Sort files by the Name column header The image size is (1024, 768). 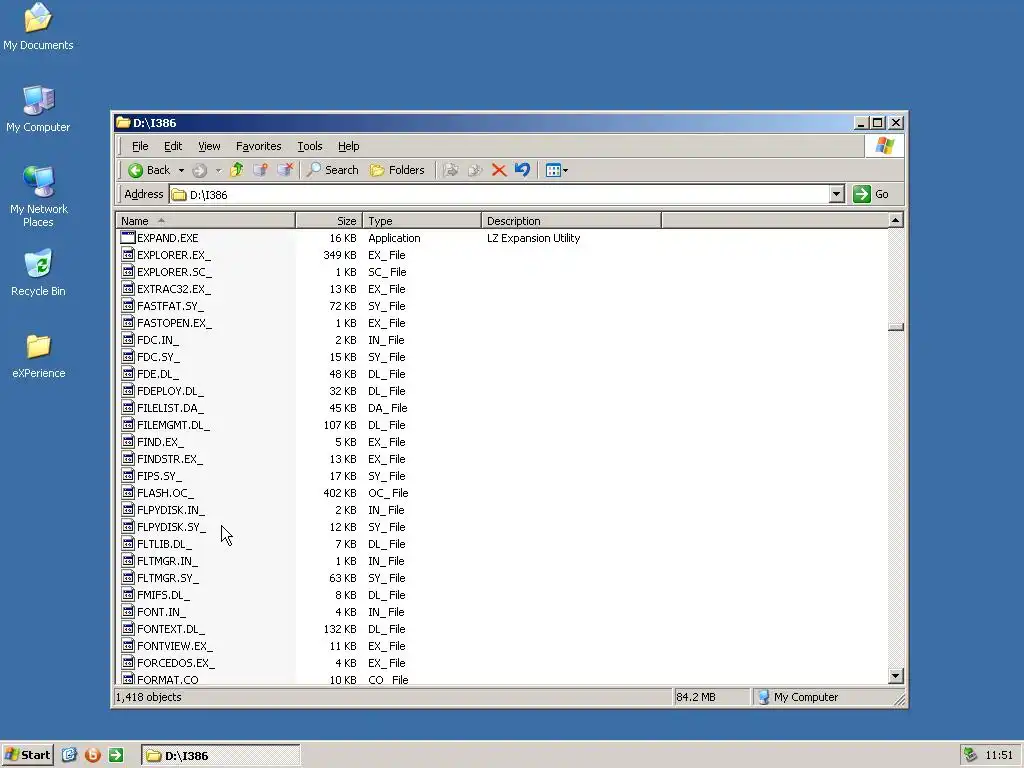(205, 221)
